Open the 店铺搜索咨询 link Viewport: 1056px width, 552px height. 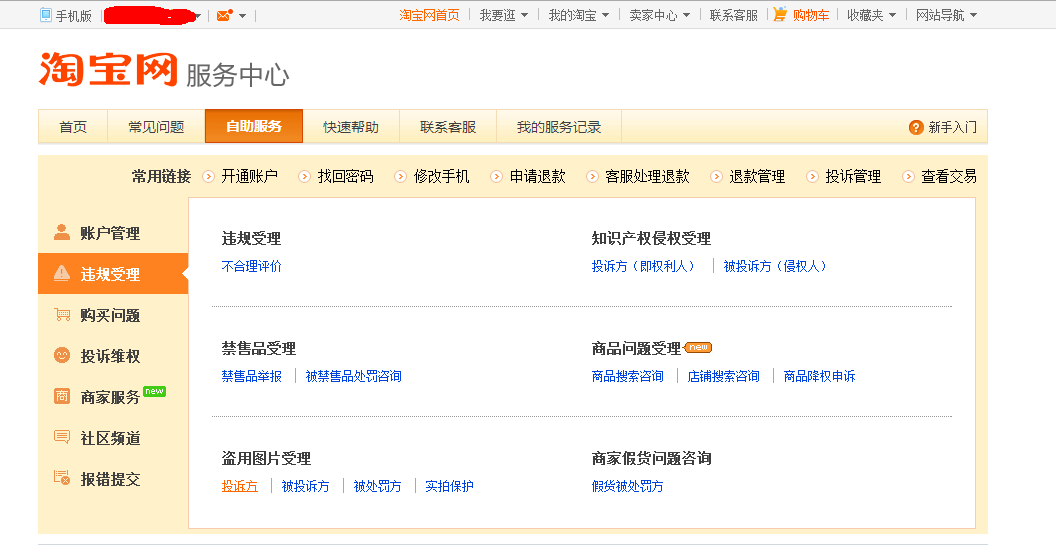pyautogui.click(x=723, y=376)
